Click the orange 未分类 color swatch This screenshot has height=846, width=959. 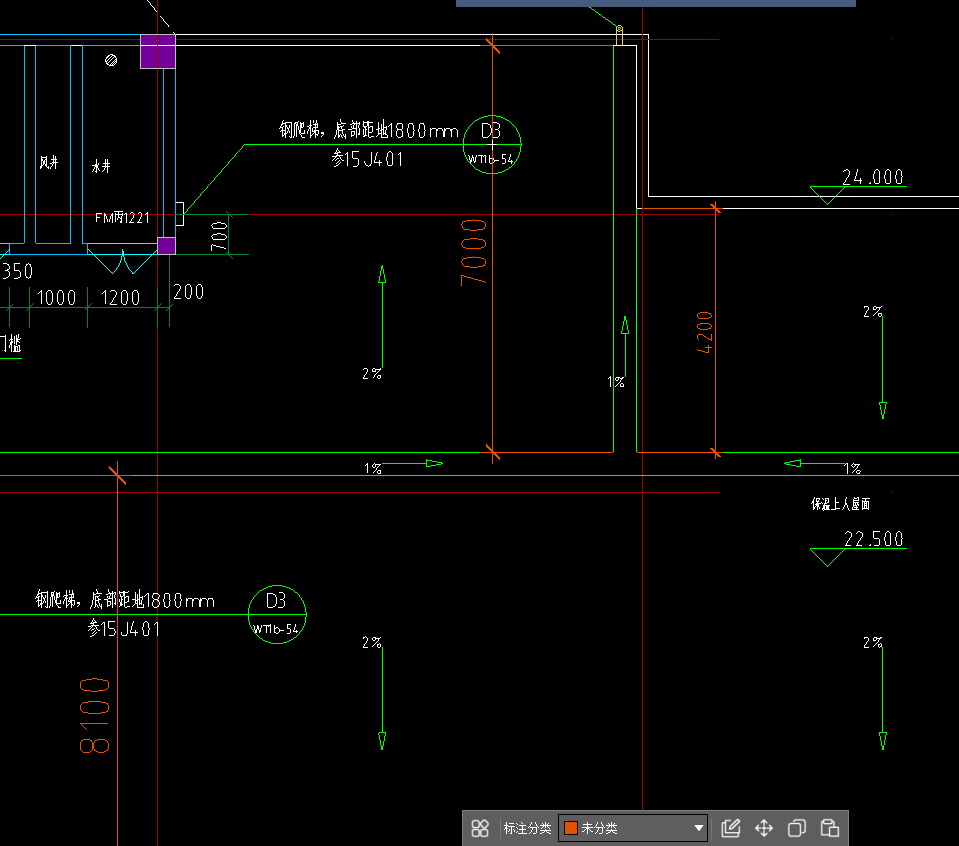click(x=571, y=828)
